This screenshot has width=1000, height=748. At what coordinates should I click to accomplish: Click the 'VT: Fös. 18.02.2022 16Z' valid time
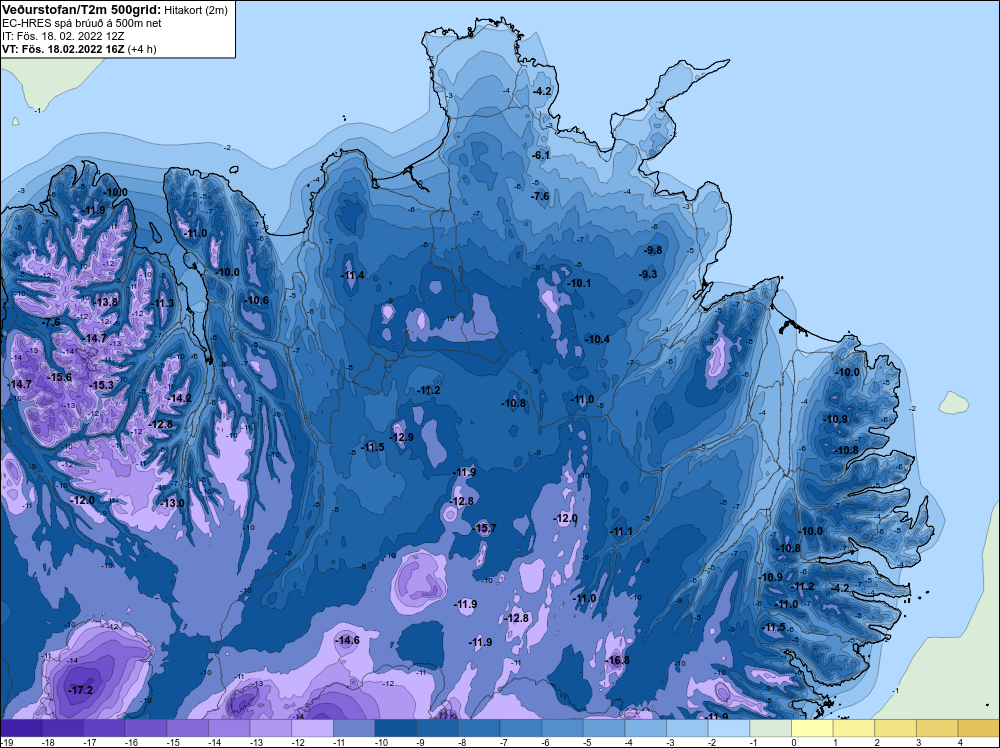(x=64, y=49)
